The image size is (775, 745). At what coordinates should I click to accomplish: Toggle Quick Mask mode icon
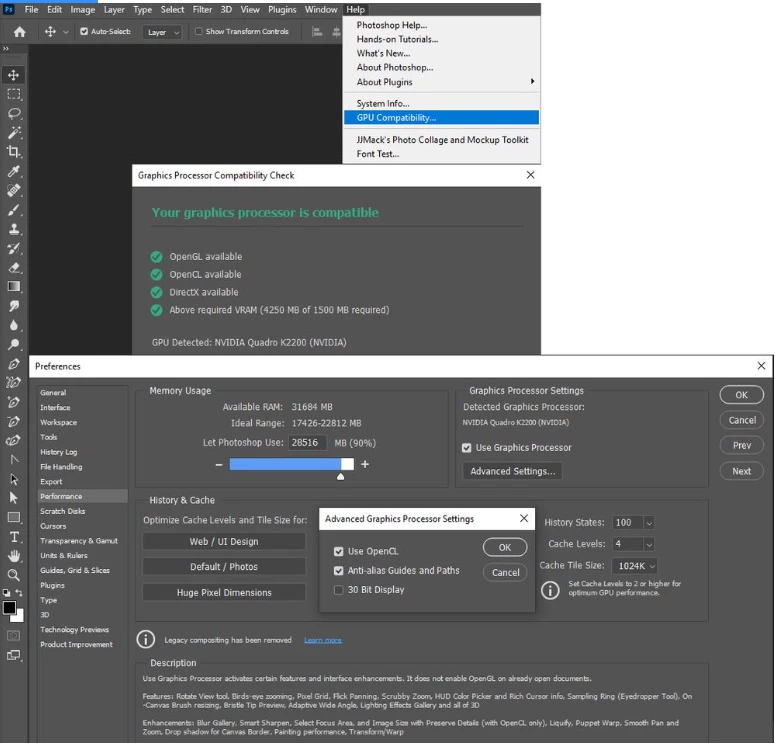point(13,636)
